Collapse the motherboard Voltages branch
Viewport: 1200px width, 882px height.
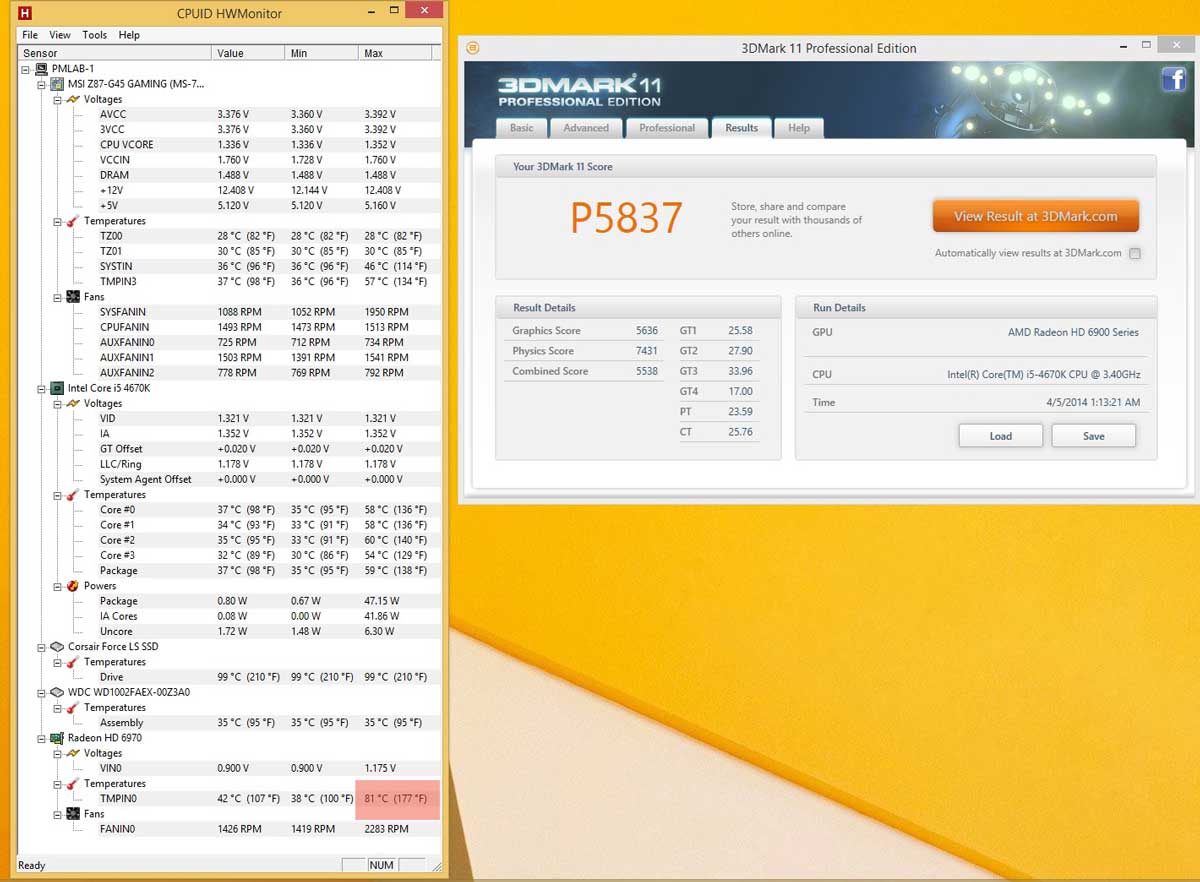point(58,99)
